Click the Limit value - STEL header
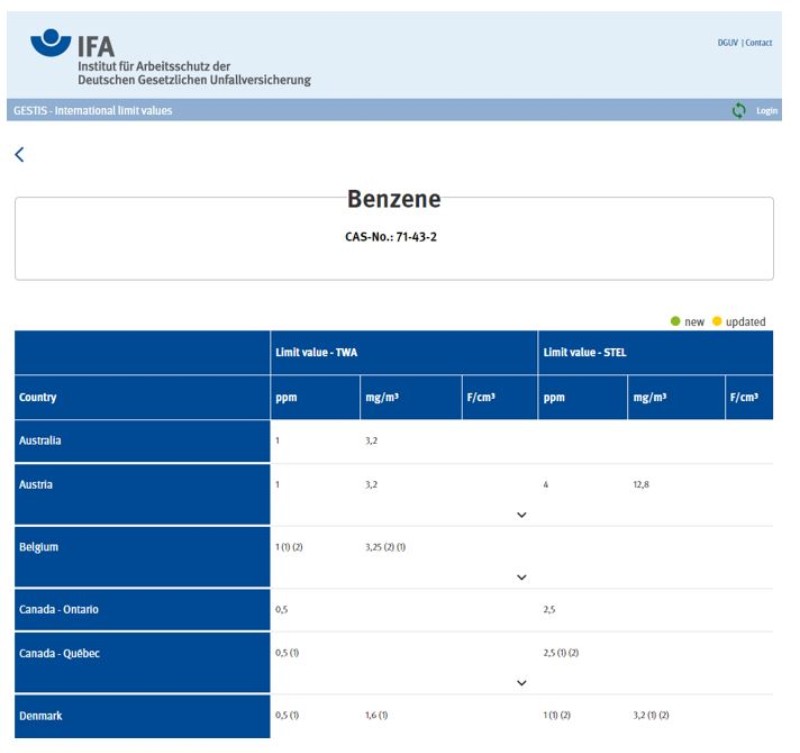The image size is (800, 753). point(584,352)
